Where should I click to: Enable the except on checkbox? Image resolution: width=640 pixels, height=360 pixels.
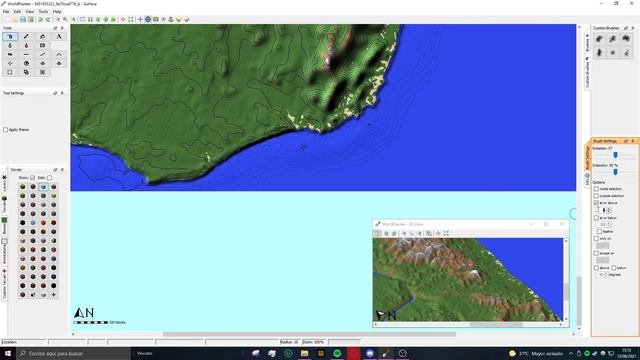pyautogui.click(x=596, y=253)
